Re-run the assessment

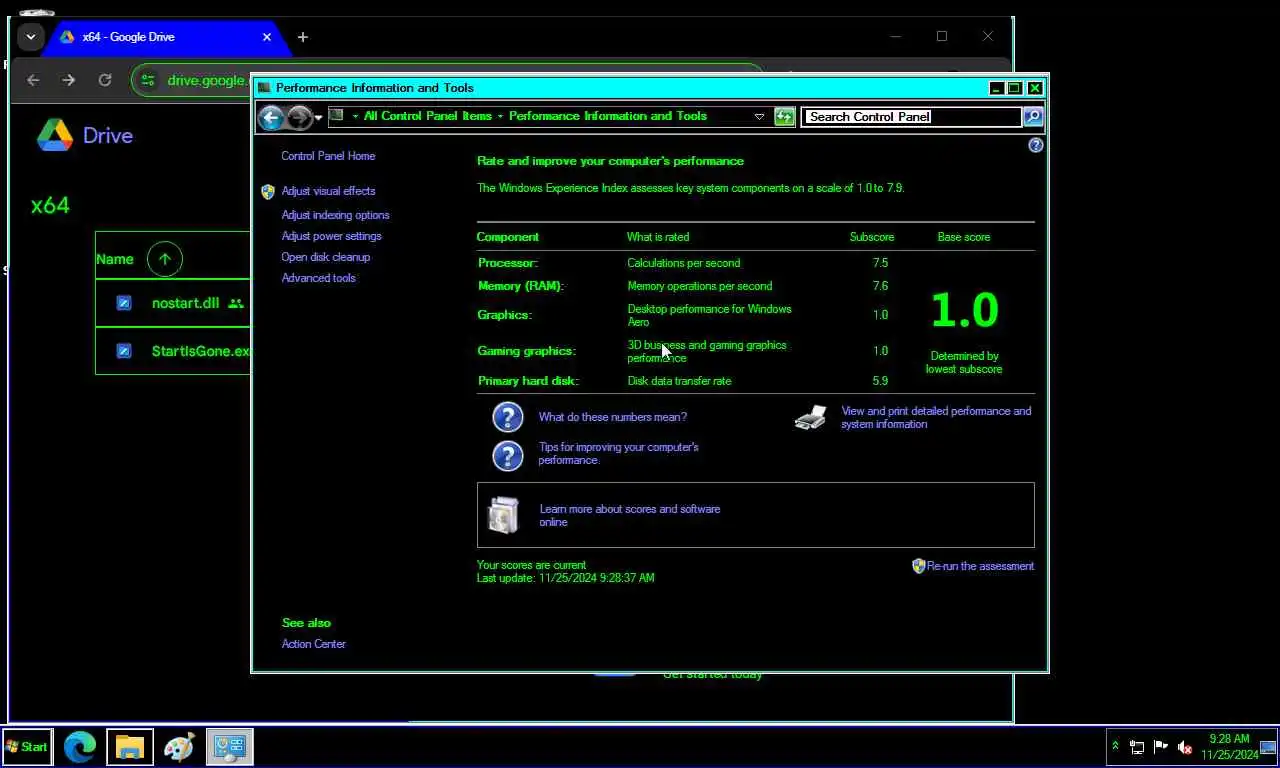coord(980,566)
